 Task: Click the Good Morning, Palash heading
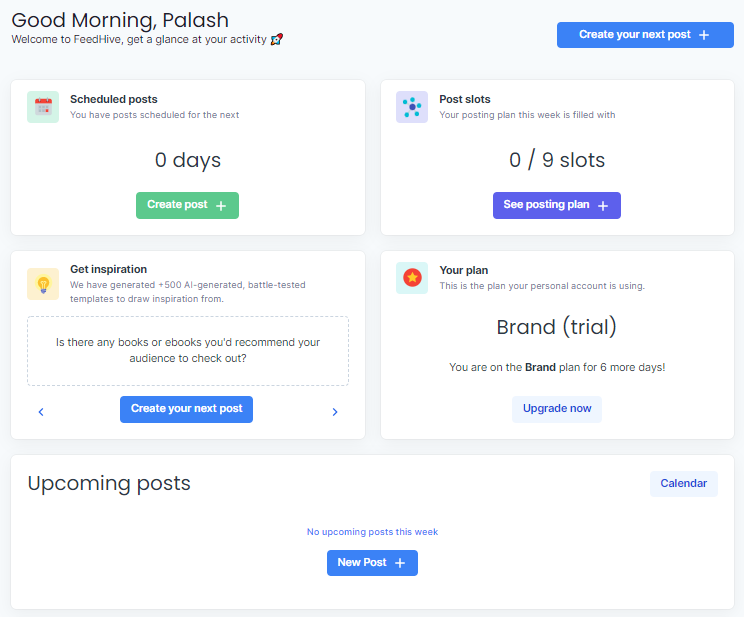120,20
